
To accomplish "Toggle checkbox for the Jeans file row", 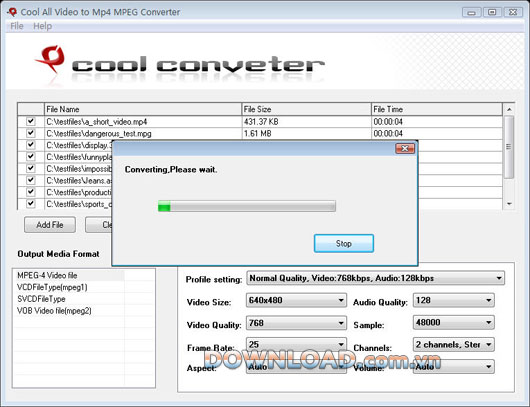I will (x=31, y=180).
